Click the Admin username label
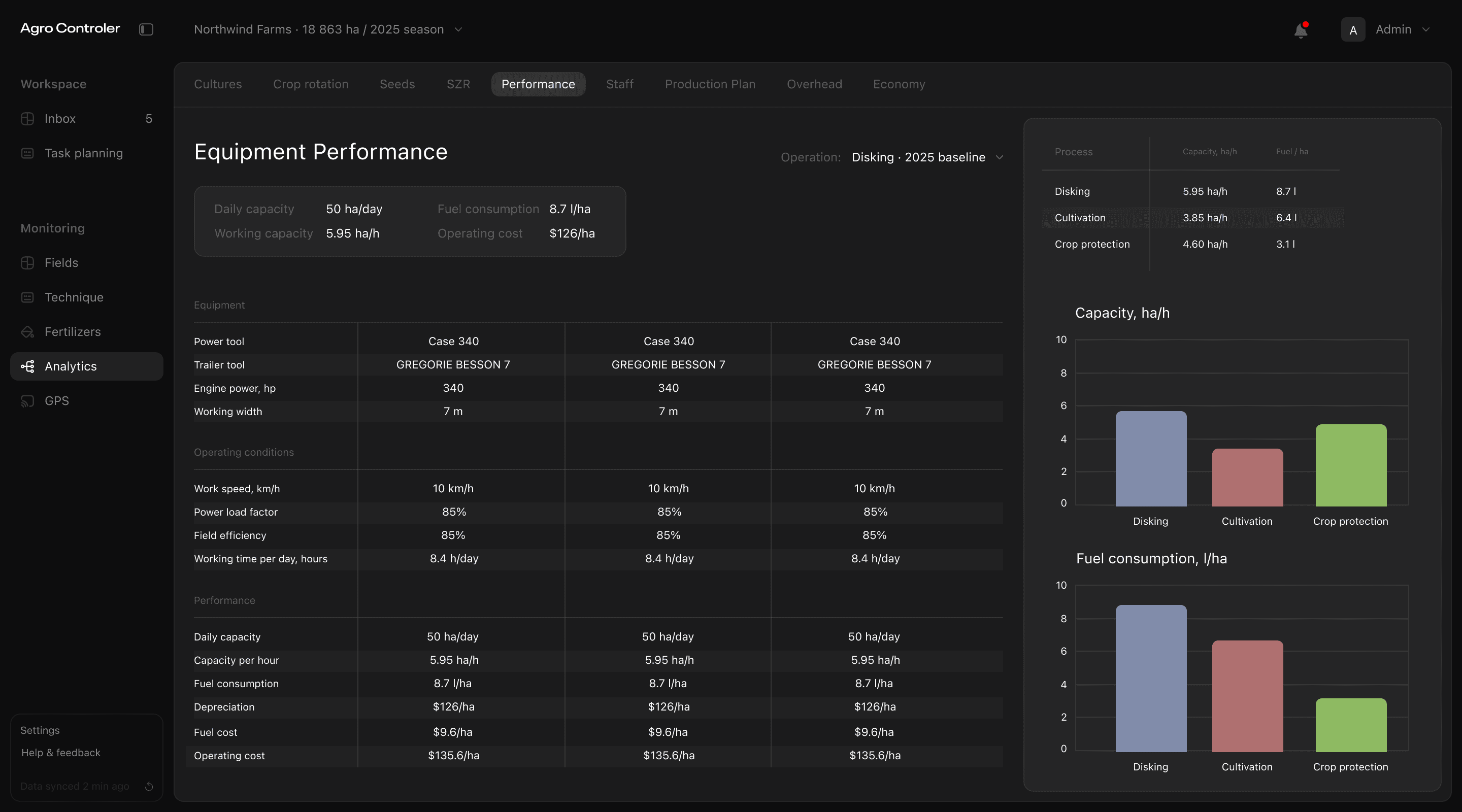This screenshot has height=812, width=1462. pyautogui.click(x=1393, y=29)
